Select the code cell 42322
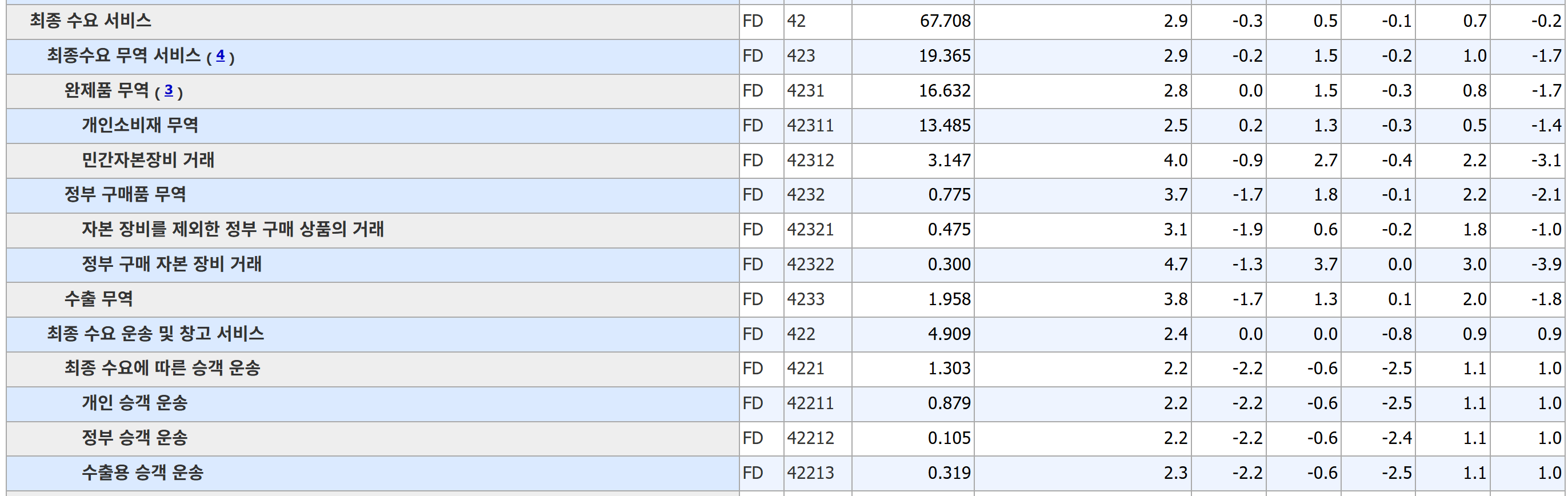 point(810,264)
